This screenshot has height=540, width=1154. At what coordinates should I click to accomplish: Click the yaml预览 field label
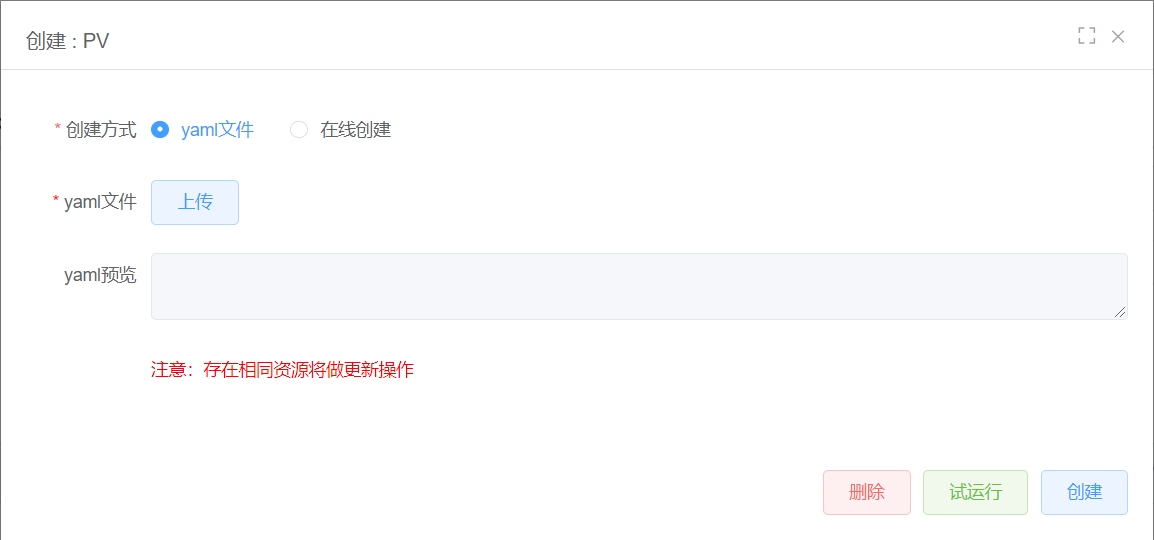pos(100,275)
